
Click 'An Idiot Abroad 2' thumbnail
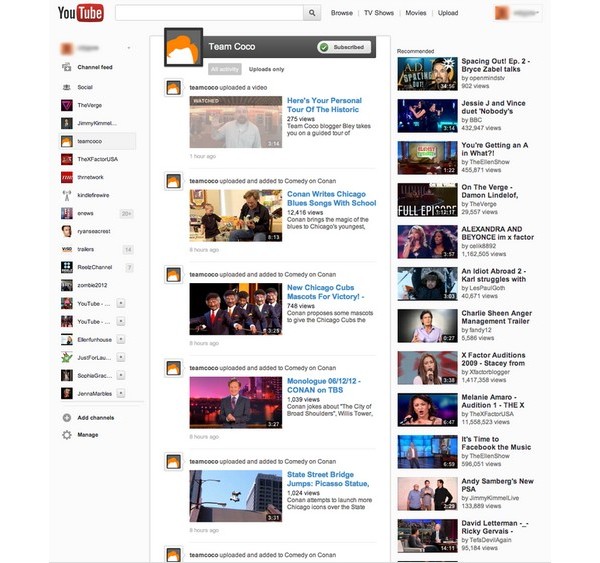coord(427,284)
